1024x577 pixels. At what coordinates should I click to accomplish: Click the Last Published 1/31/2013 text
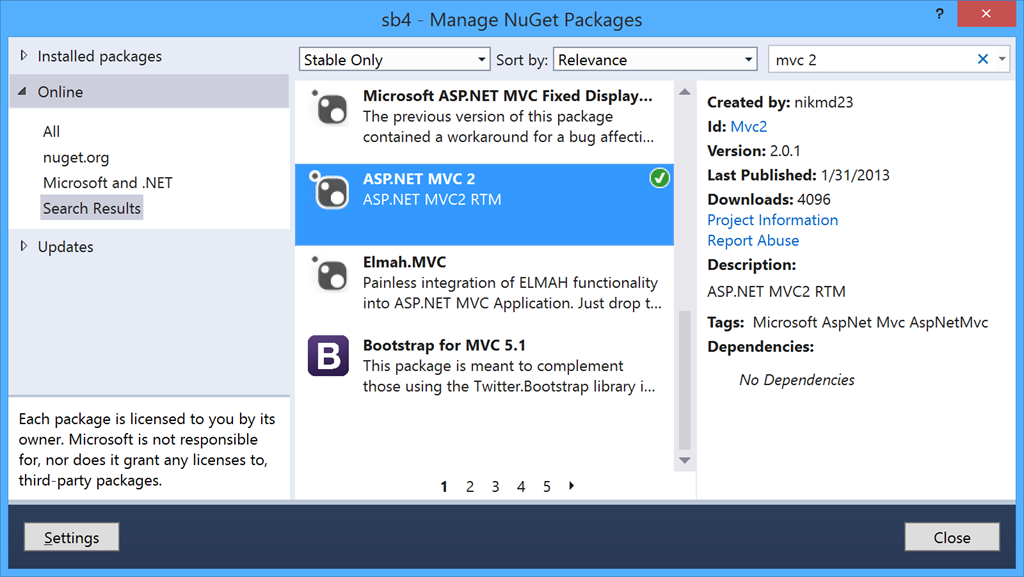click(x=799, y=175)
